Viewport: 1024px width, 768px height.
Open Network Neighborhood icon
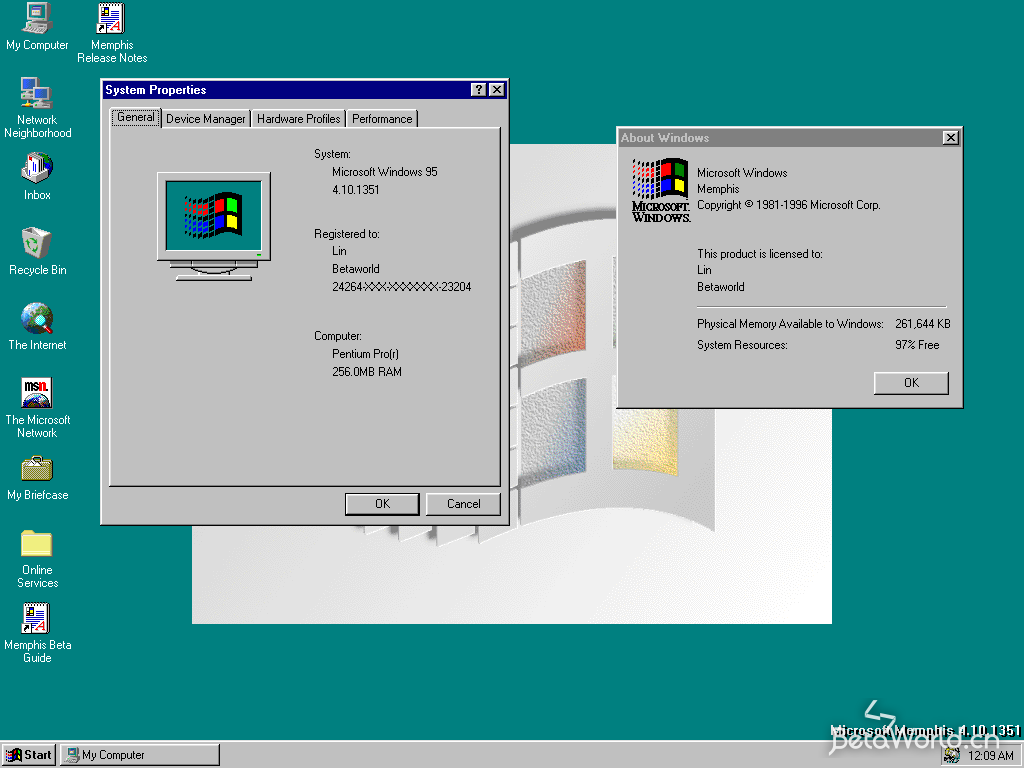pyautogui.click(x=37, y=94)
